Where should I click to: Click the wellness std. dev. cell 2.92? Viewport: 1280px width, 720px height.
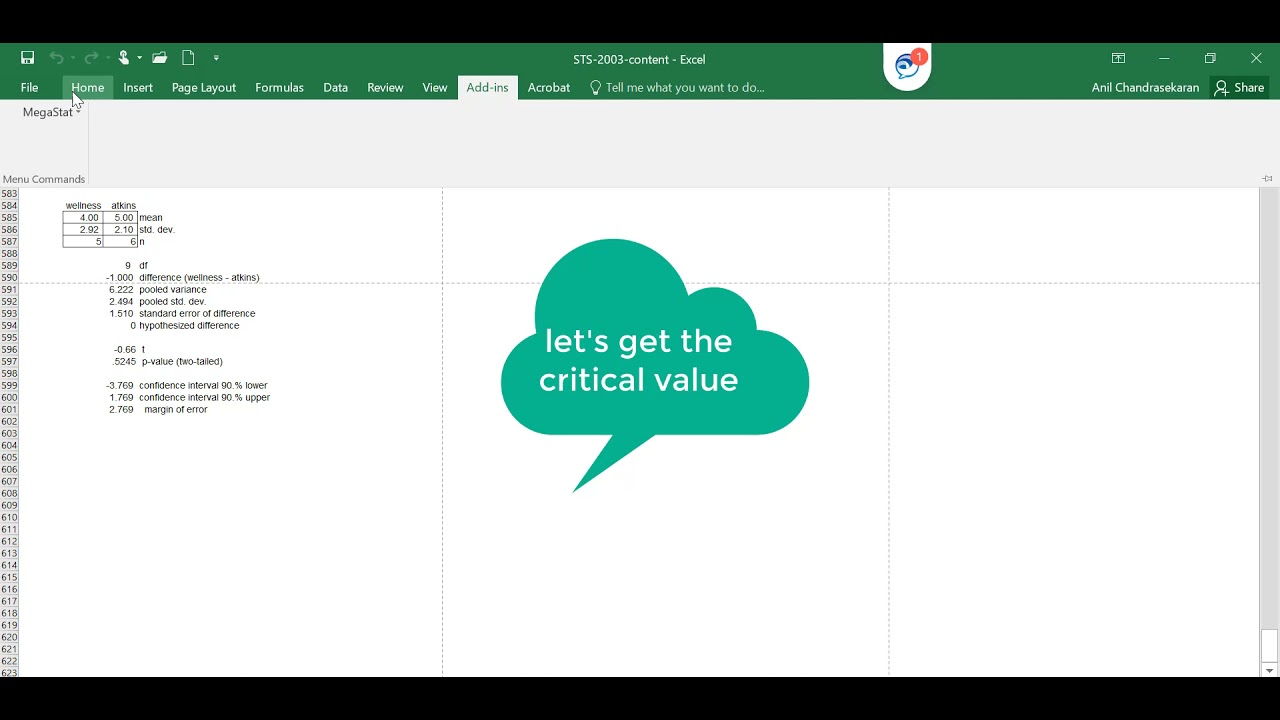point(83,229)
